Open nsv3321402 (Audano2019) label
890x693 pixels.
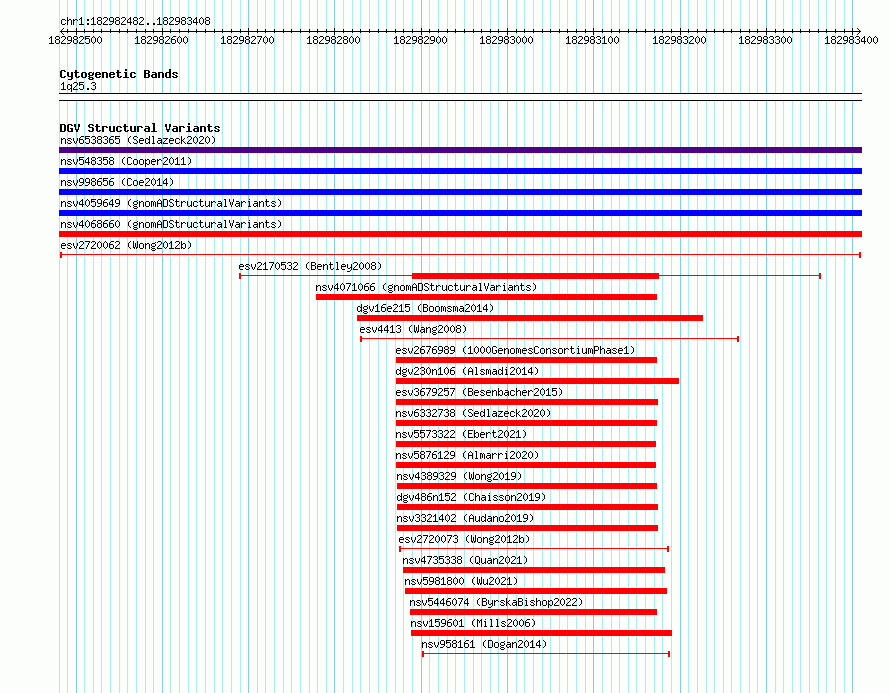[465, 518]
